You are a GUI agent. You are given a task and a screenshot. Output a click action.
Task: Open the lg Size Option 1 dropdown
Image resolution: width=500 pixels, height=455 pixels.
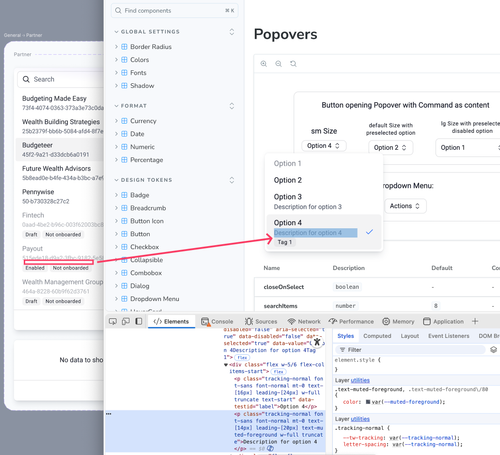pos(468,147)
